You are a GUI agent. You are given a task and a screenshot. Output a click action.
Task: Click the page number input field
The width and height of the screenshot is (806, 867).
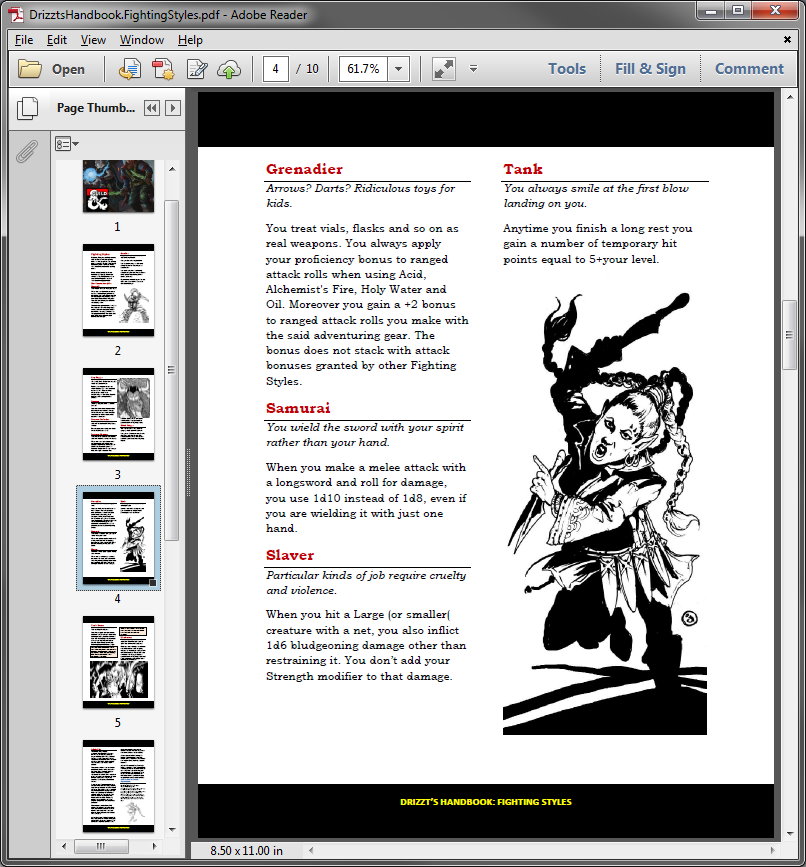pyautogui.click(x=275, y=69)
